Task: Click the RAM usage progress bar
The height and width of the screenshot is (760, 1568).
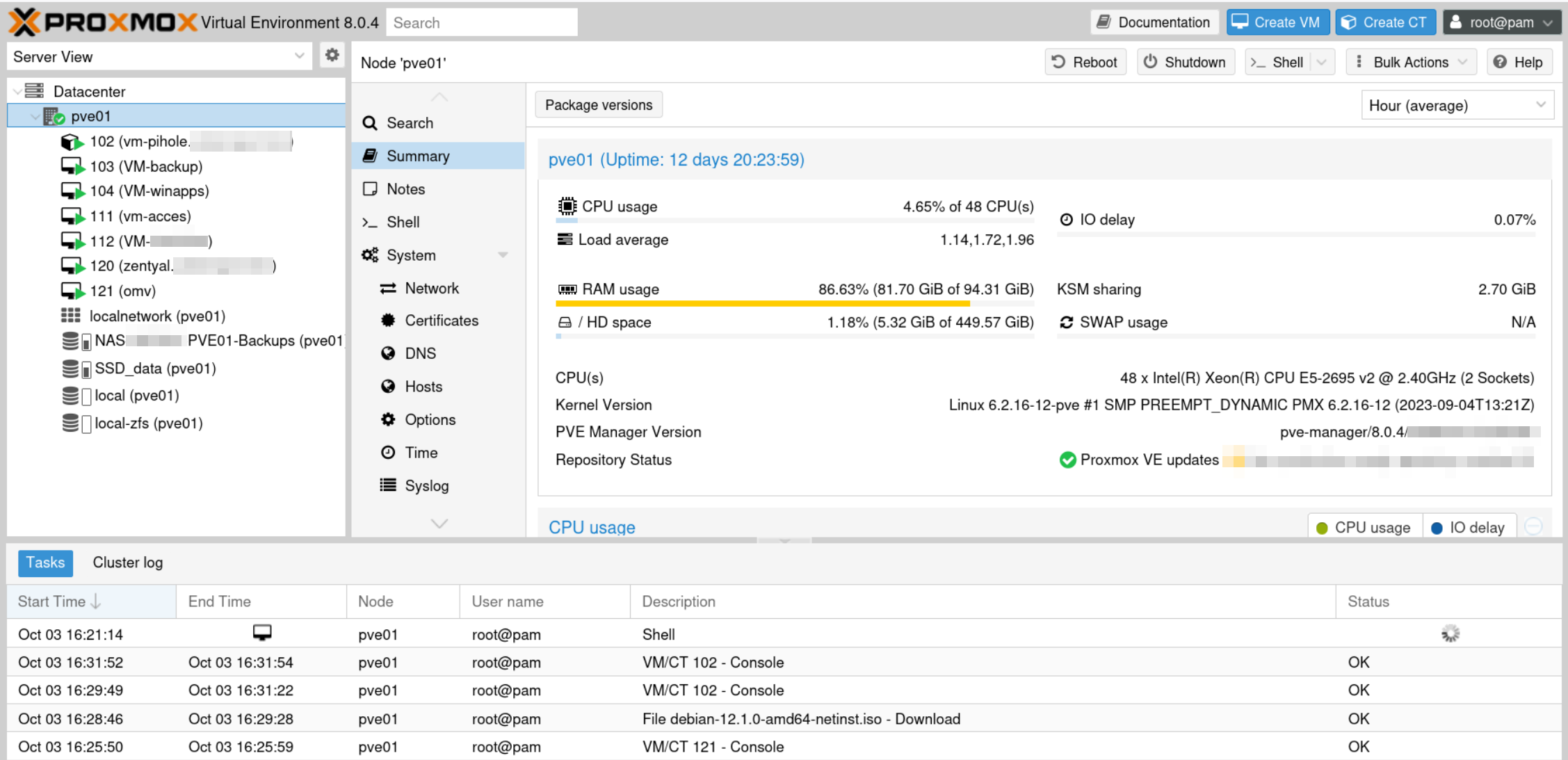Action: [794, 304]
